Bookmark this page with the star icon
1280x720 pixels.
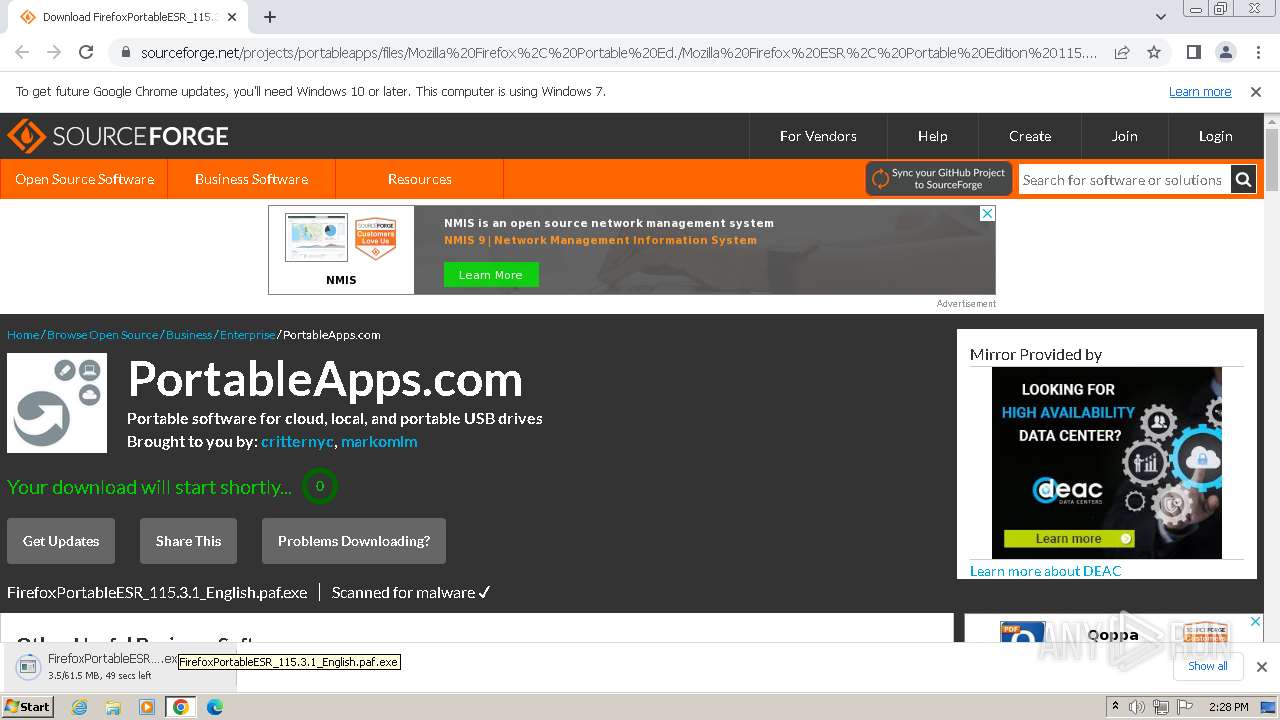[1154, 52]
